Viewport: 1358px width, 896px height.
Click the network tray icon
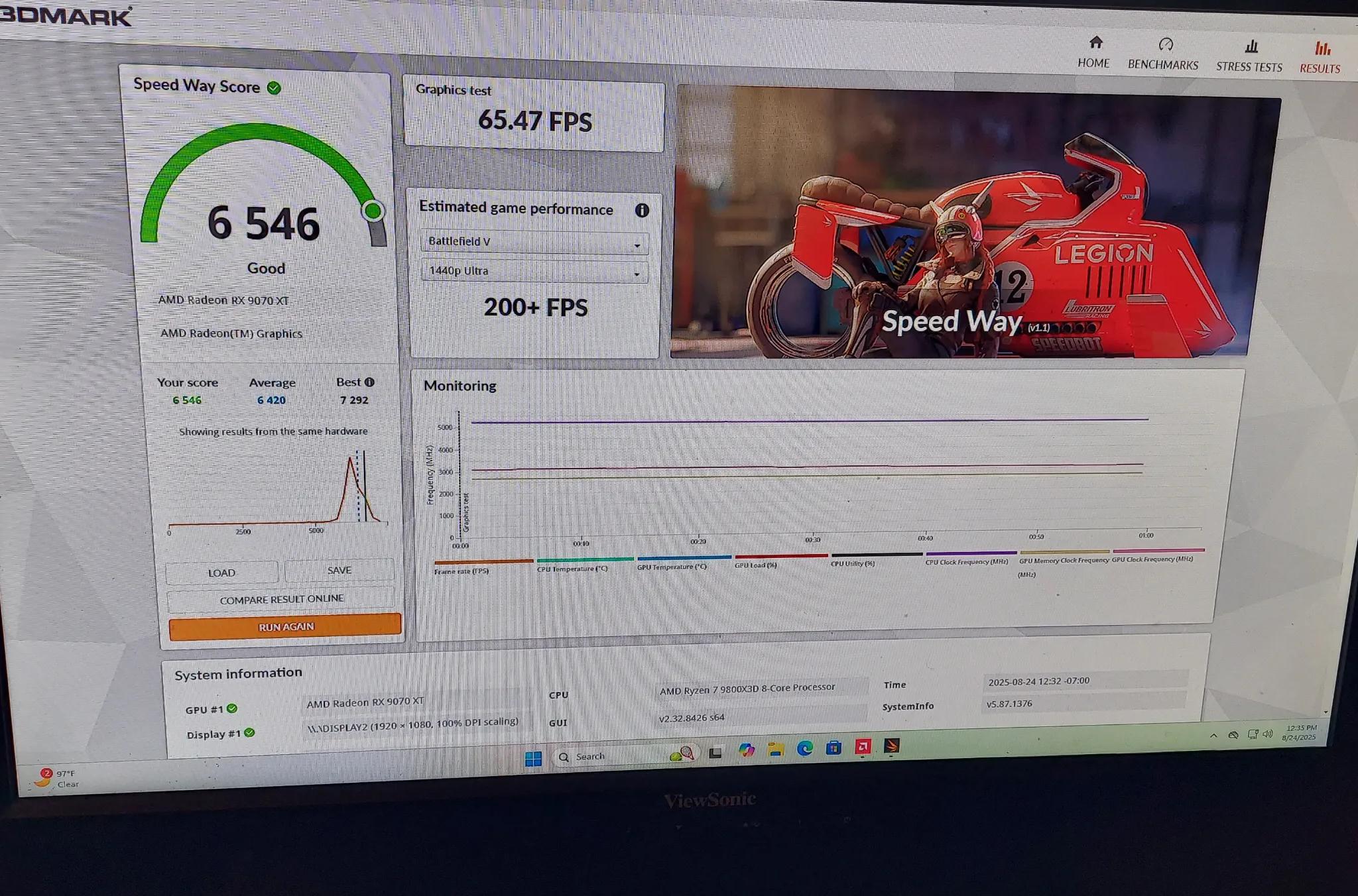point(1252,734)
